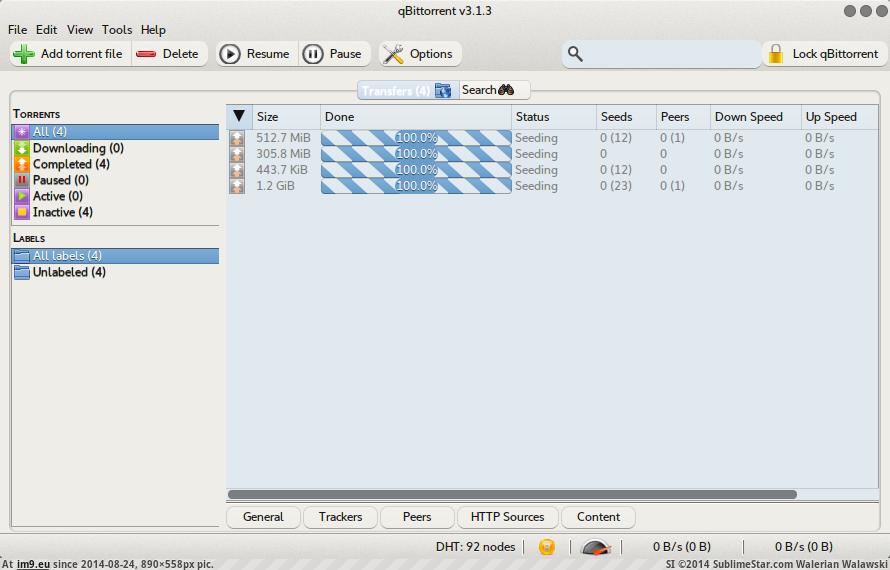
Task: Open the General details tab
Action: coord(263,517)
